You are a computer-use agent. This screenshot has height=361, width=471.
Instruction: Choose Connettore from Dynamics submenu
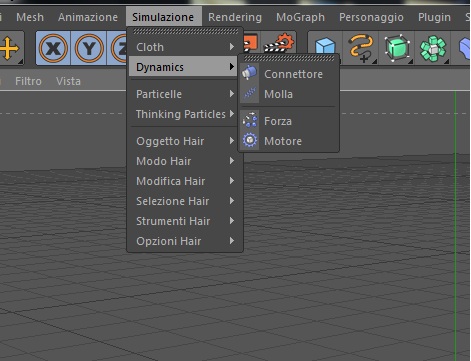click(x=289, y=74)
